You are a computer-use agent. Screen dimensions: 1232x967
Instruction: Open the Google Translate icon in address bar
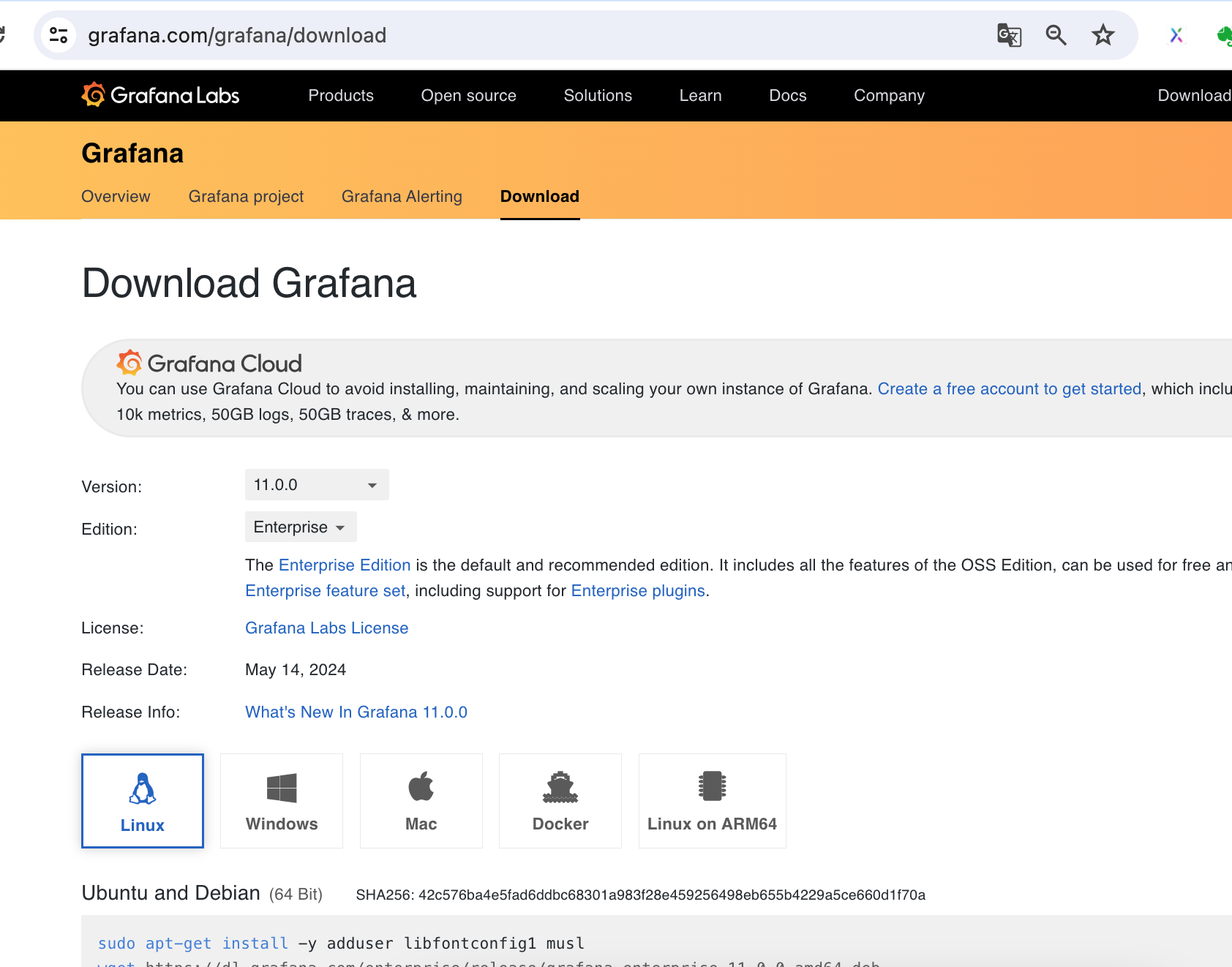(x=1009, y=35)
